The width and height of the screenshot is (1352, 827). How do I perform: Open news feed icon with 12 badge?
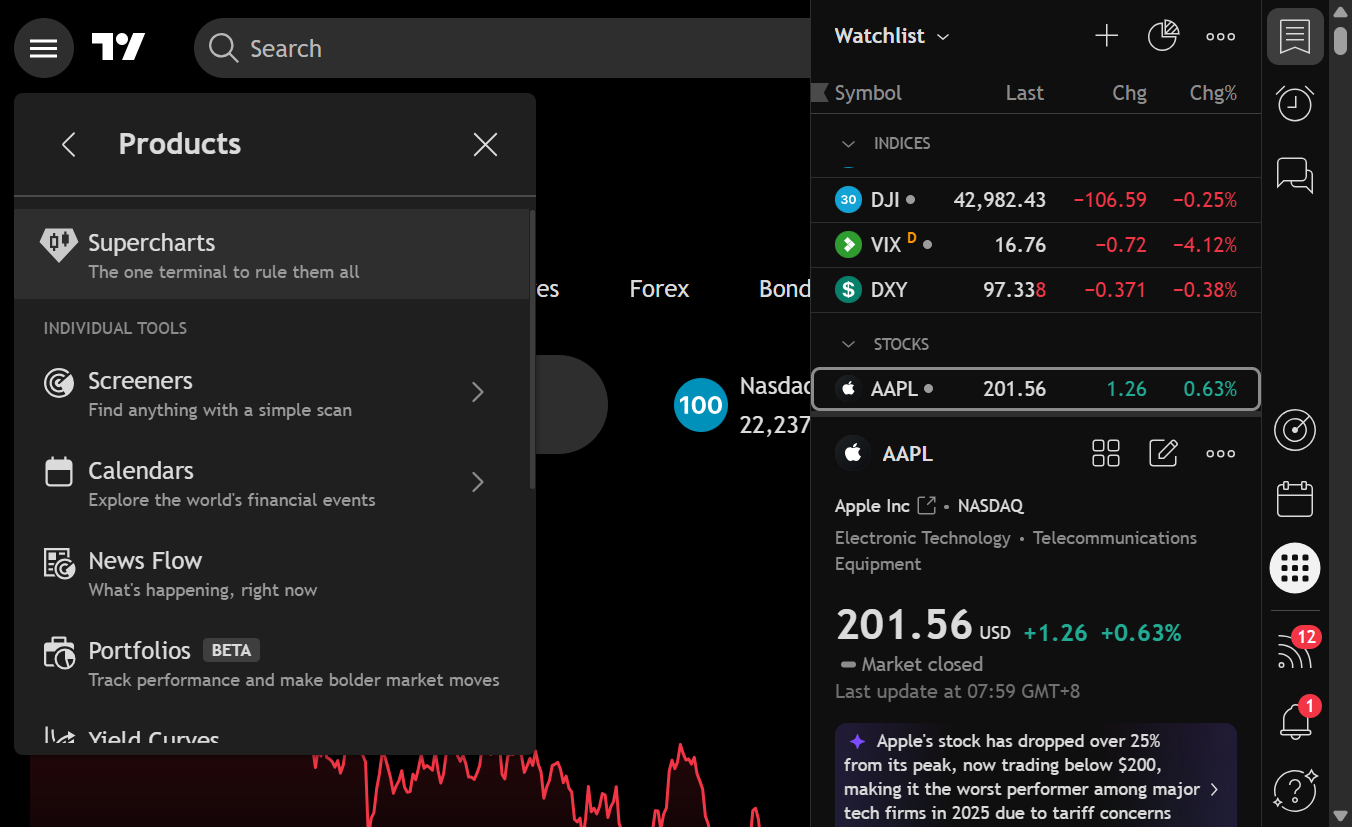(1295, 650)
